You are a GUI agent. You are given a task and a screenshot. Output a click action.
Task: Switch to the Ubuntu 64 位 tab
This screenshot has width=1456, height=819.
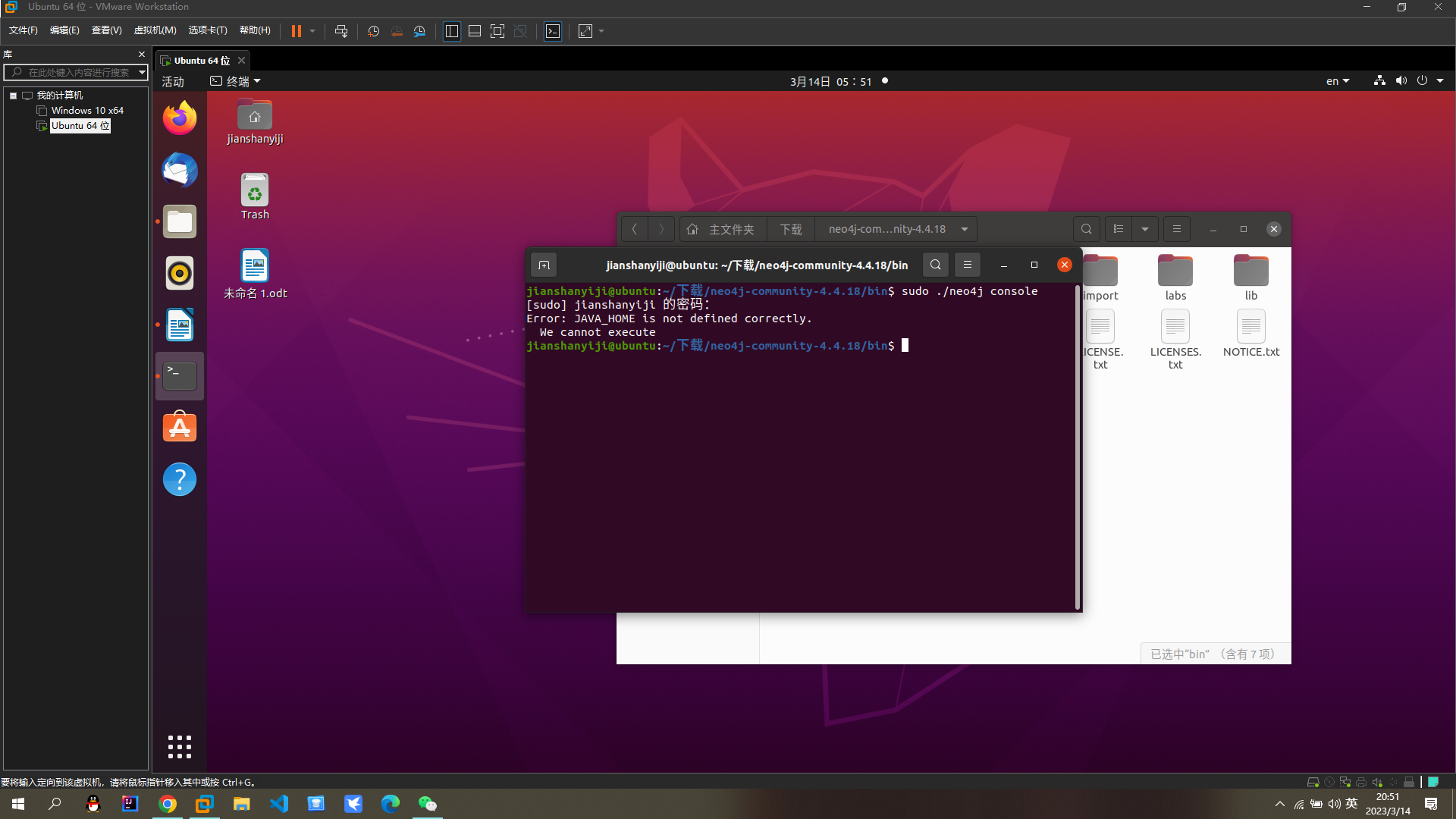click(x=199, y=60)
